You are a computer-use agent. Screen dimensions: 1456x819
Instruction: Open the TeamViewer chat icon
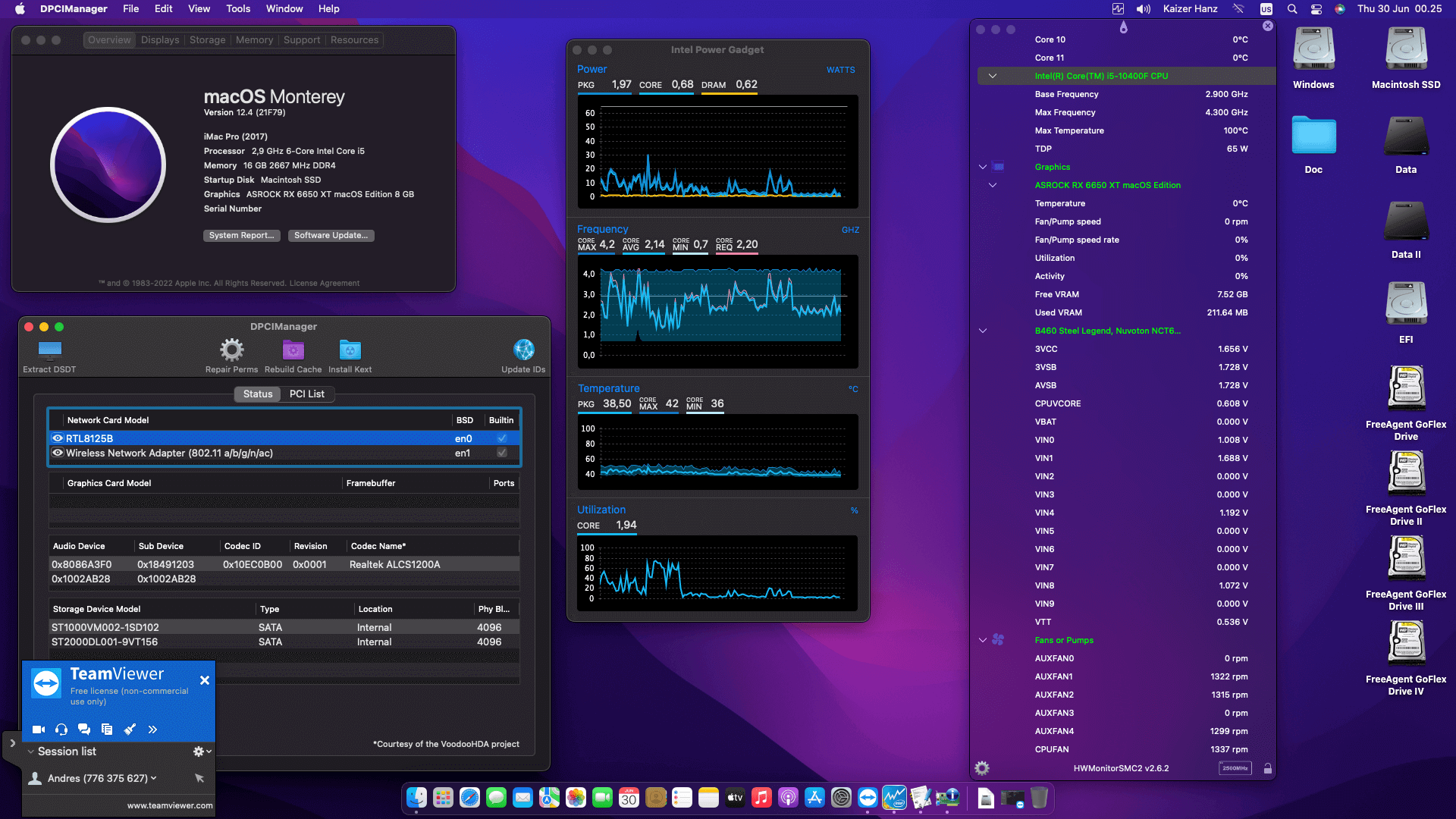coord(84,730)
